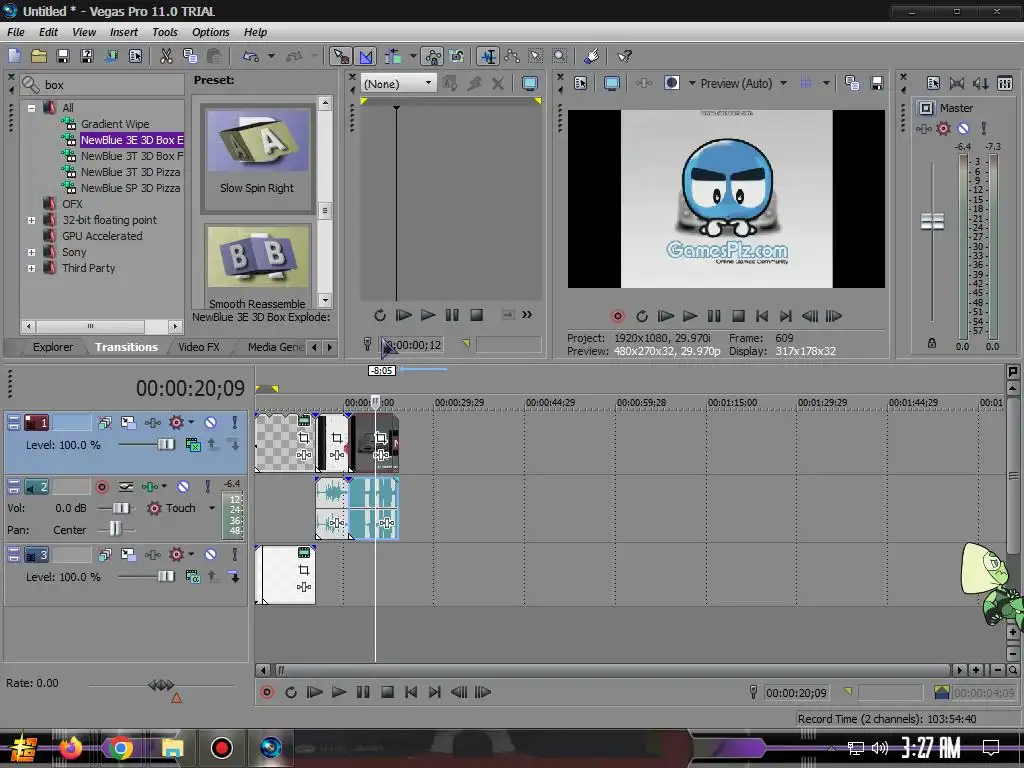The height and width of the screenshot is (768, 1024).
Task: Open the preview overlays grid dropdown arrow
Action: click(x=826, y=83)
